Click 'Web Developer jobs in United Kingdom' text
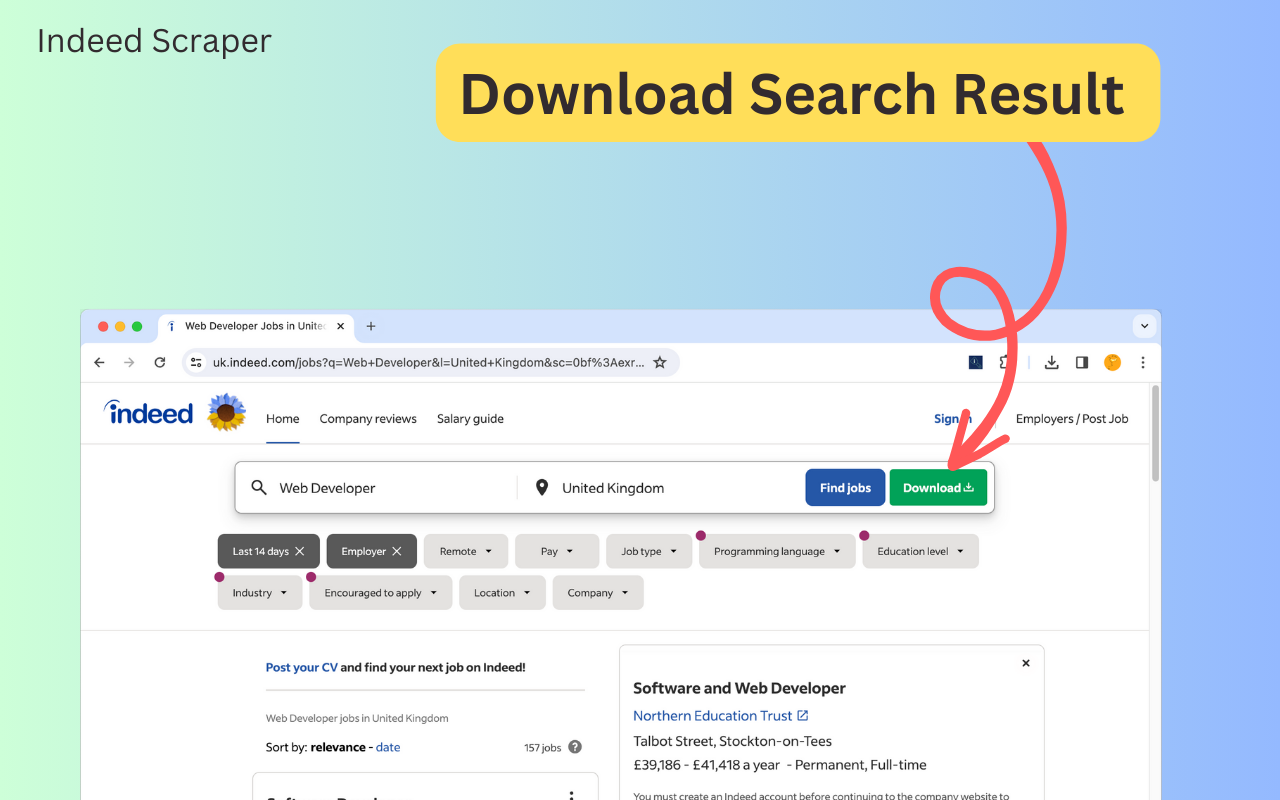The height and width of the screenshot is (800, 1280). (357, 718)
